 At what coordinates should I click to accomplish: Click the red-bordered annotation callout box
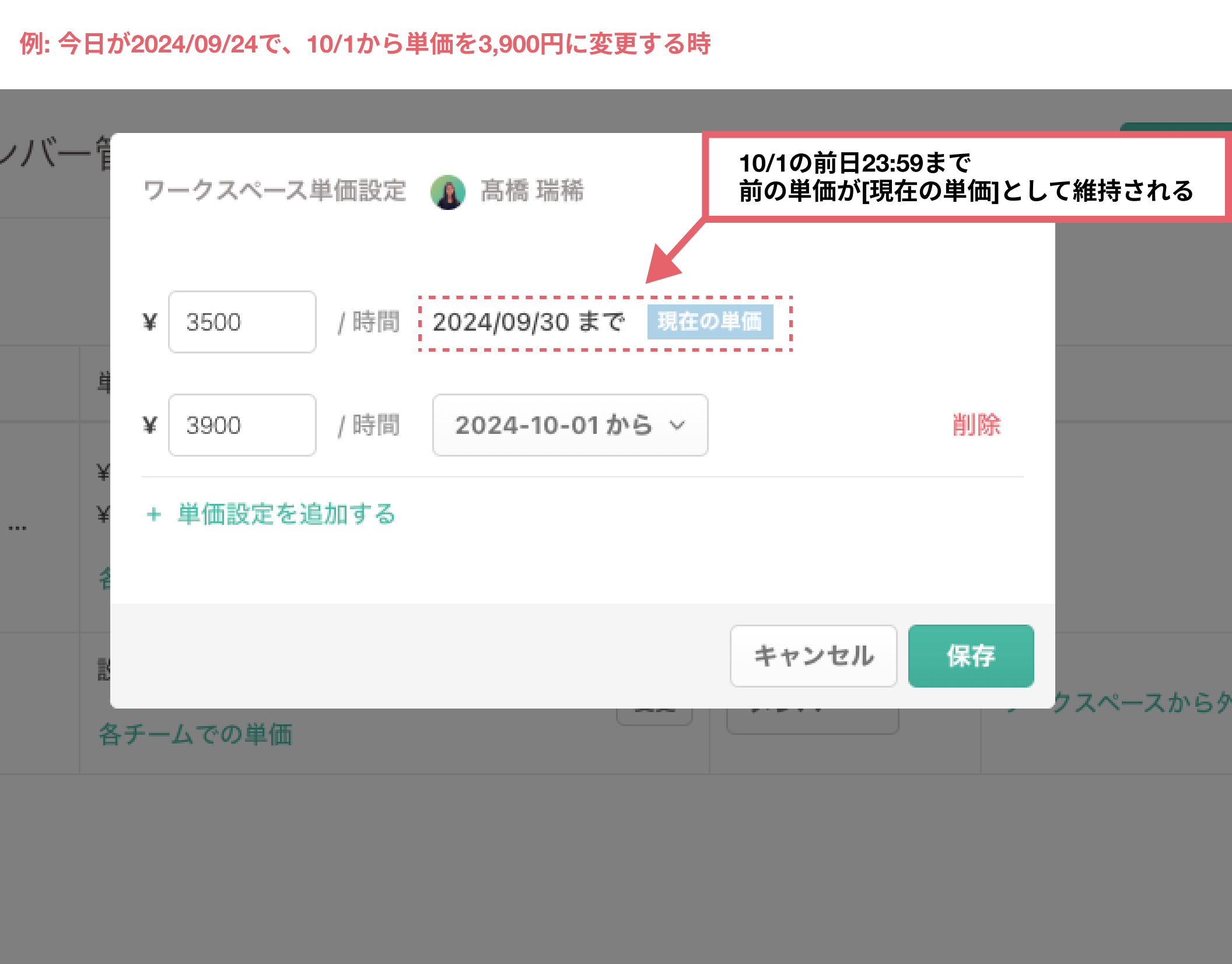click(x=966, y=177)
